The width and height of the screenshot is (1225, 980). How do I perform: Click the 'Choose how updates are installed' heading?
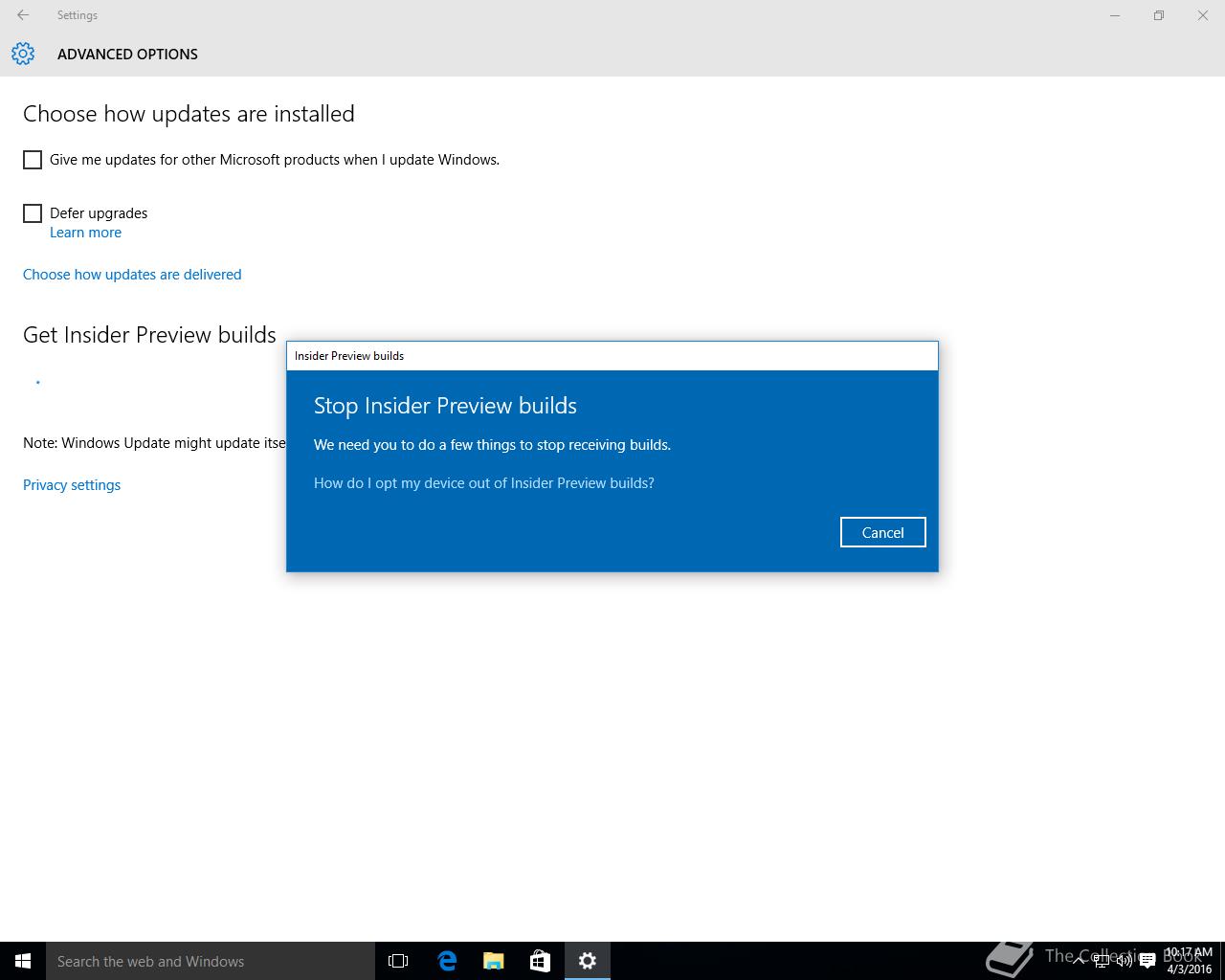(189, 114)
